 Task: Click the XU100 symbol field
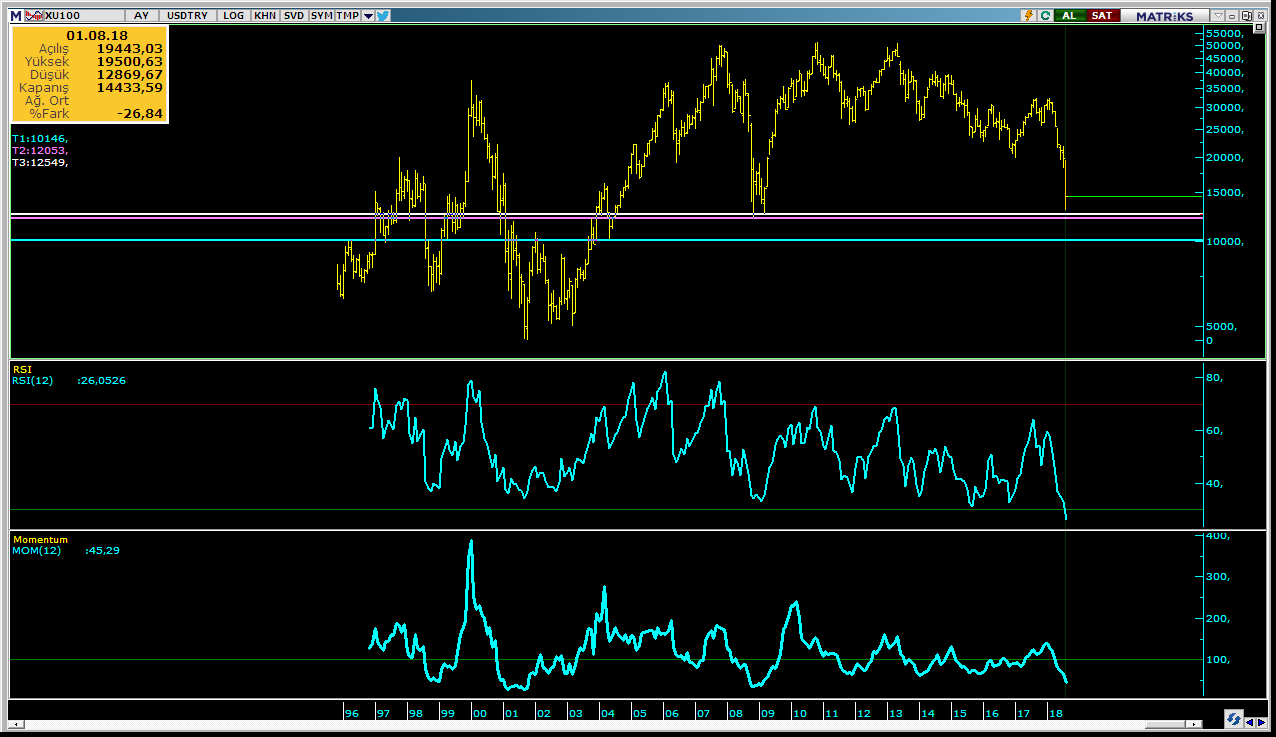tap(83, 16)
